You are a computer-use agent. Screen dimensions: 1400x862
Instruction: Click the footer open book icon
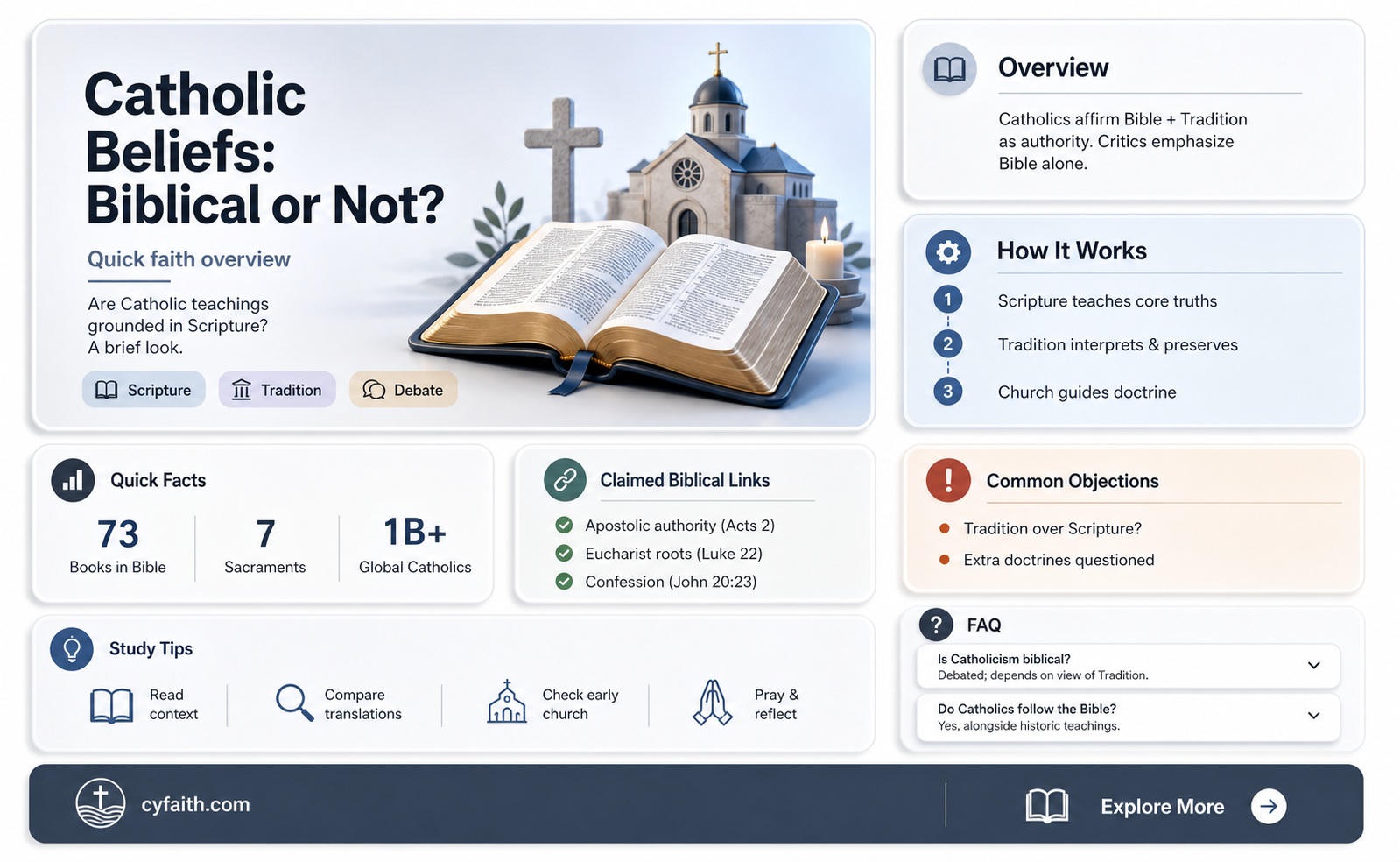pos(1047,806)
